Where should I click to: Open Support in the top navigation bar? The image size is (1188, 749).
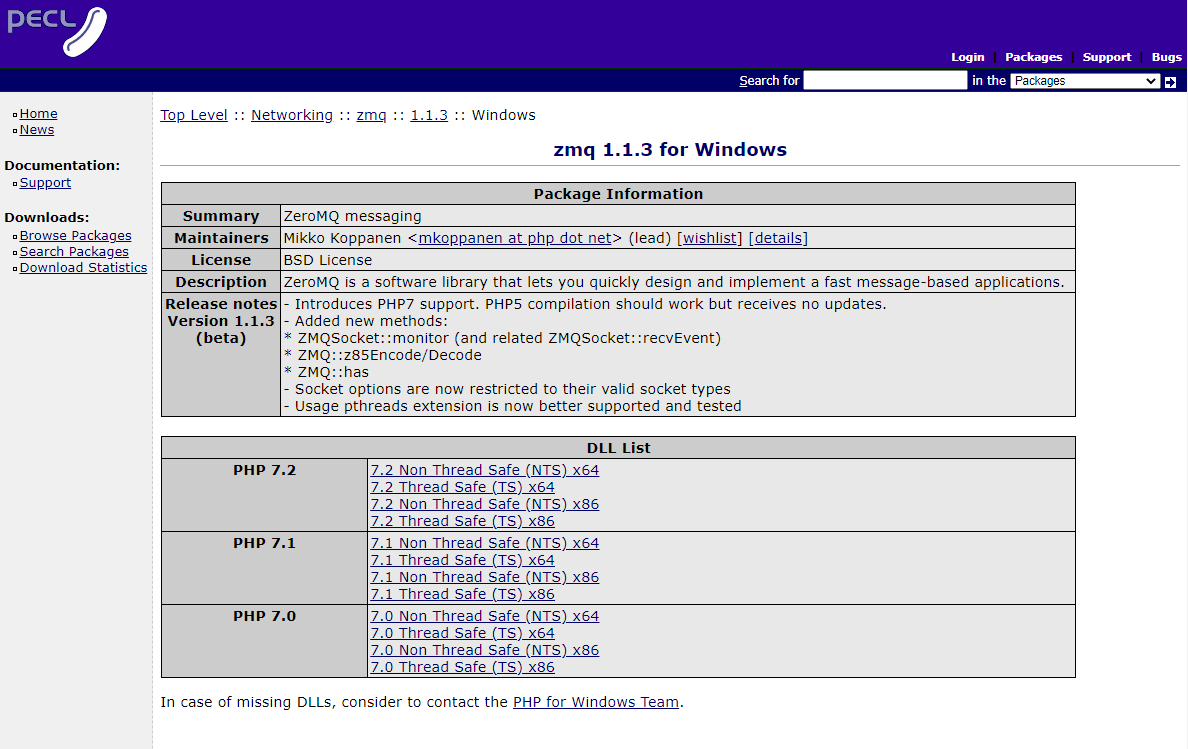pos(1106,57)
